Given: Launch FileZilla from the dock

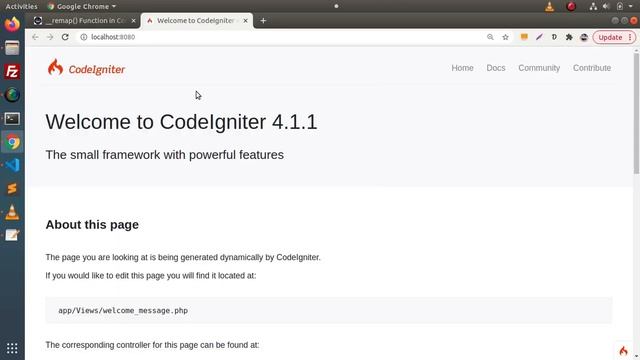Looking at the screenshot, I should [12, 71].
